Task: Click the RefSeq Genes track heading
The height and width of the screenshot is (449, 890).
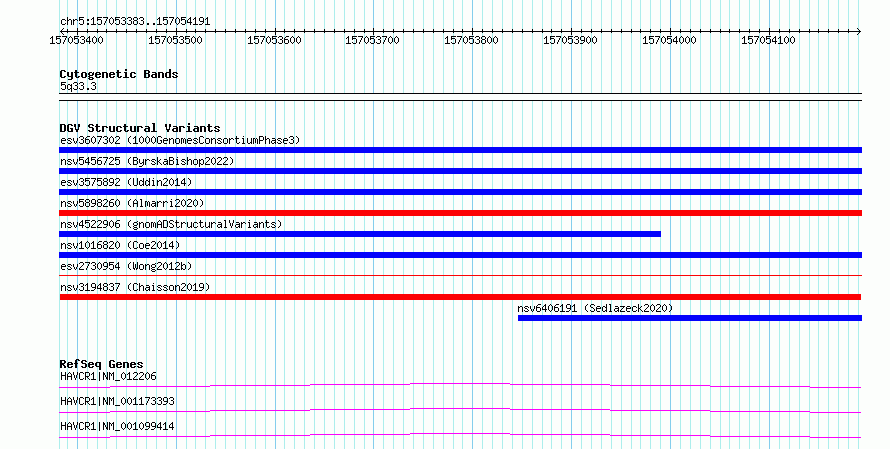Action: (102, 364)
